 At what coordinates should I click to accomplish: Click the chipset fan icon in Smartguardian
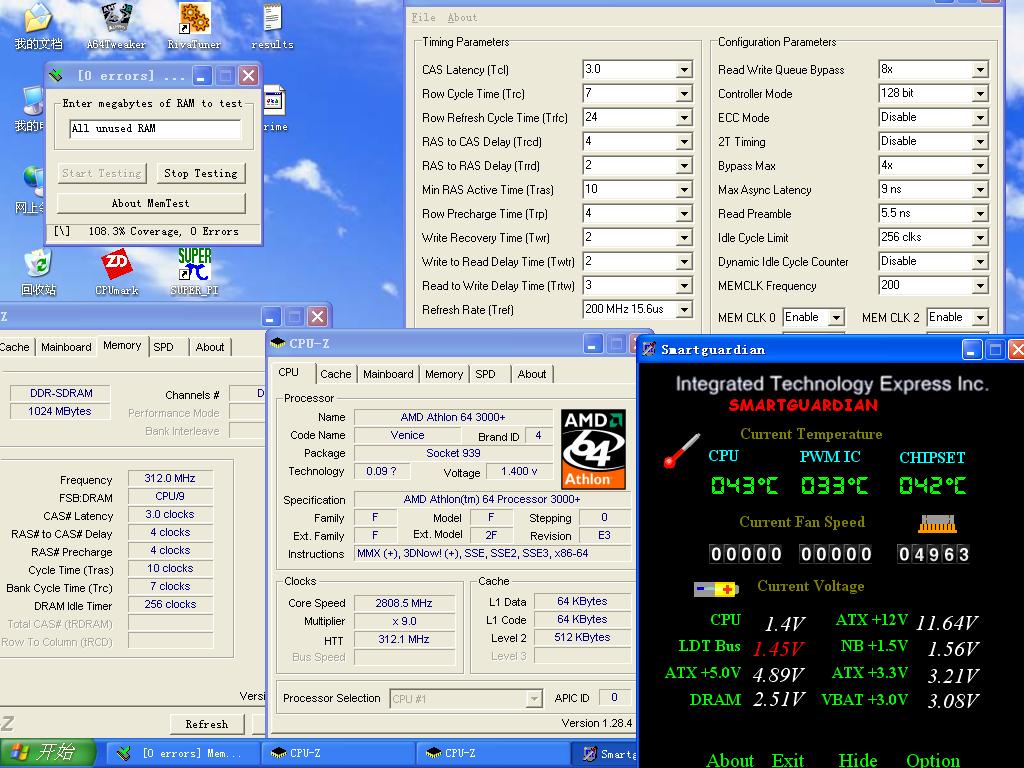(937, 524)
